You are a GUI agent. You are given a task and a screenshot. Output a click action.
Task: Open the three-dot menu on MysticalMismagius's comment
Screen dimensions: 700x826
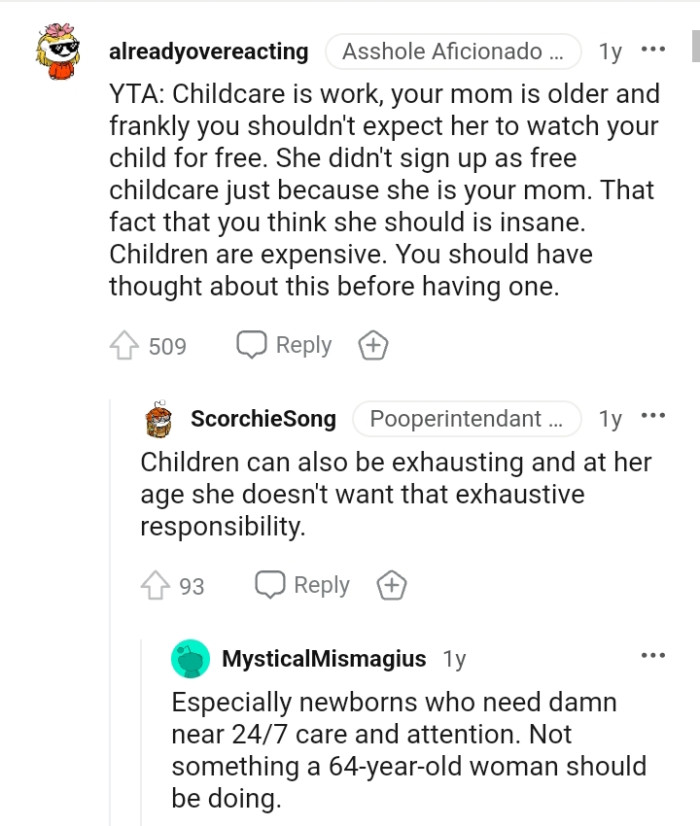click(654, 655)
